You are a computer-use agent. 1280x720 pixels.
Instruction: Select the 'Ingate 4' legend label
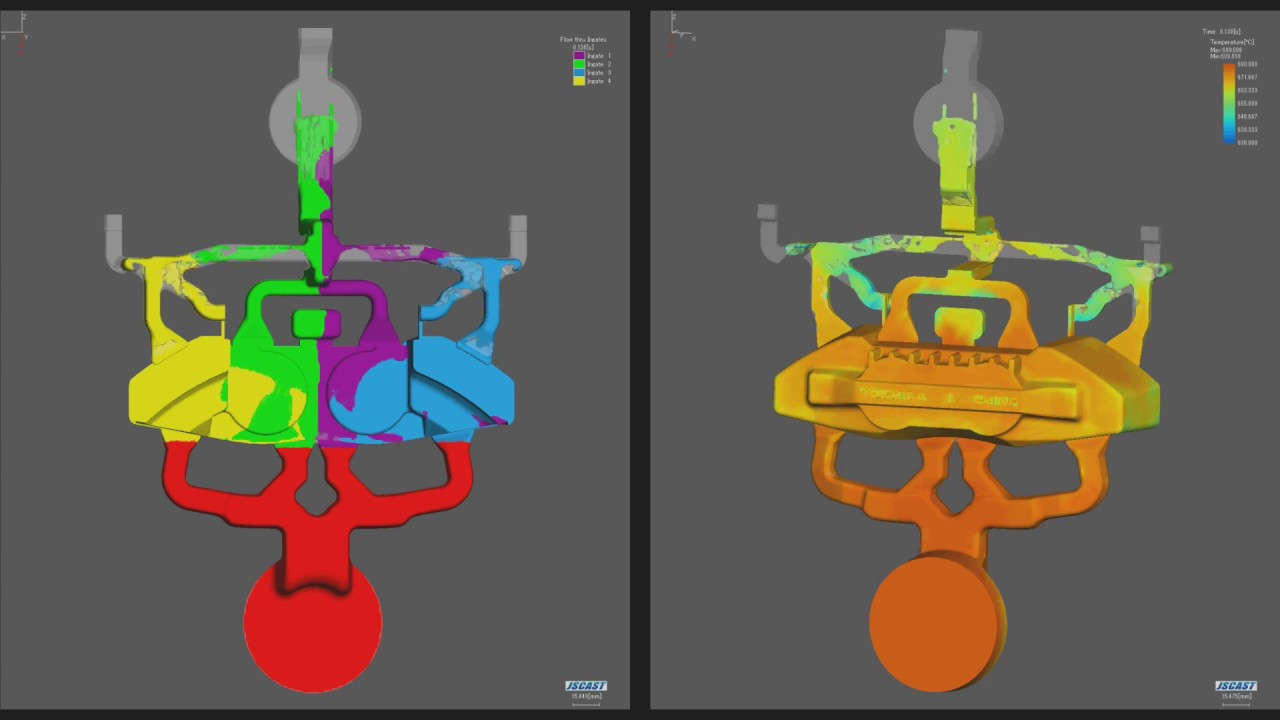(599, 81)
